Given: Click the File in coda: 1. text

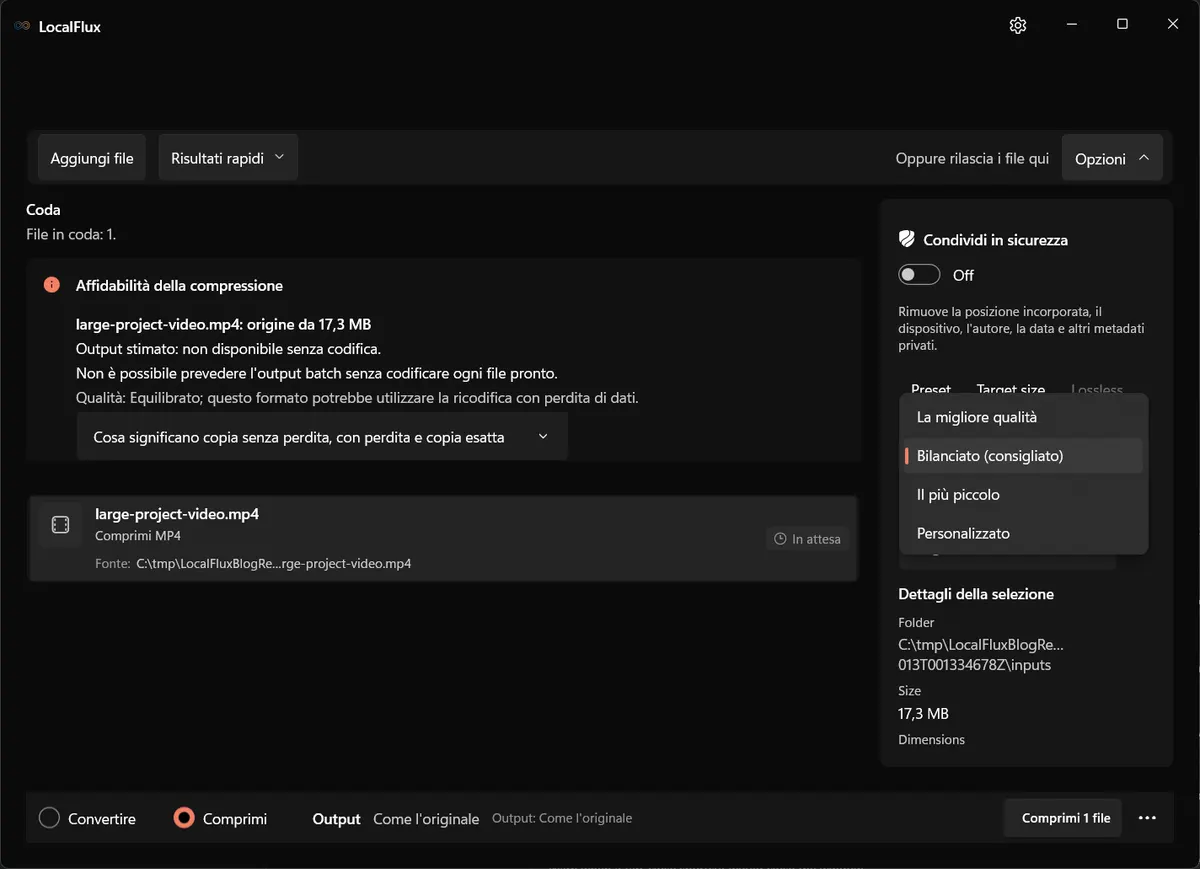Looking at the screenshot, I should click(x=71, y=235).
